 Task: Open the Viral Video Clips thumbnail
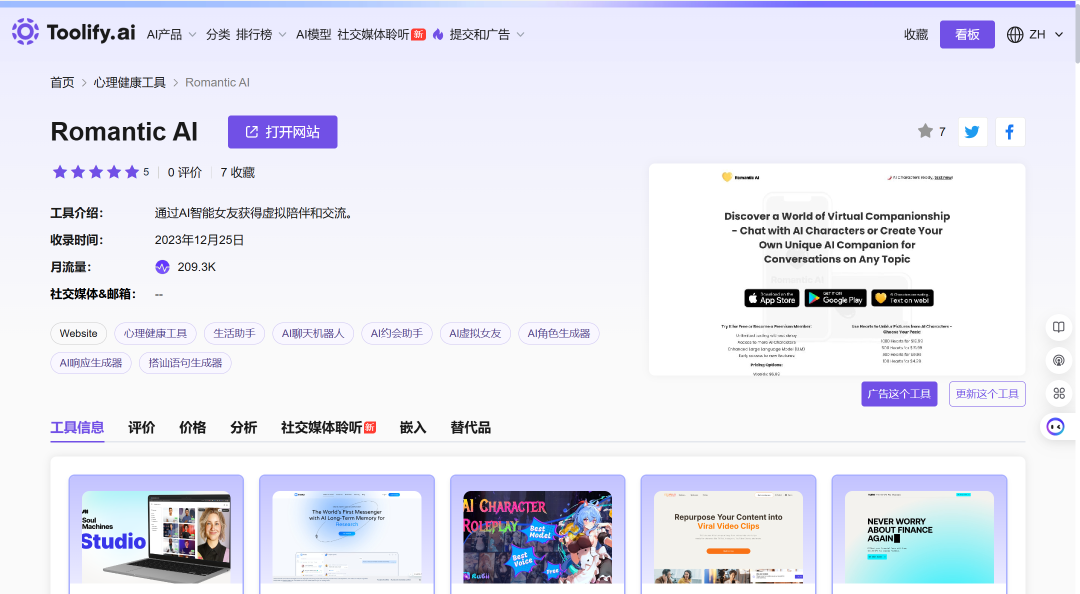[728, 537]
